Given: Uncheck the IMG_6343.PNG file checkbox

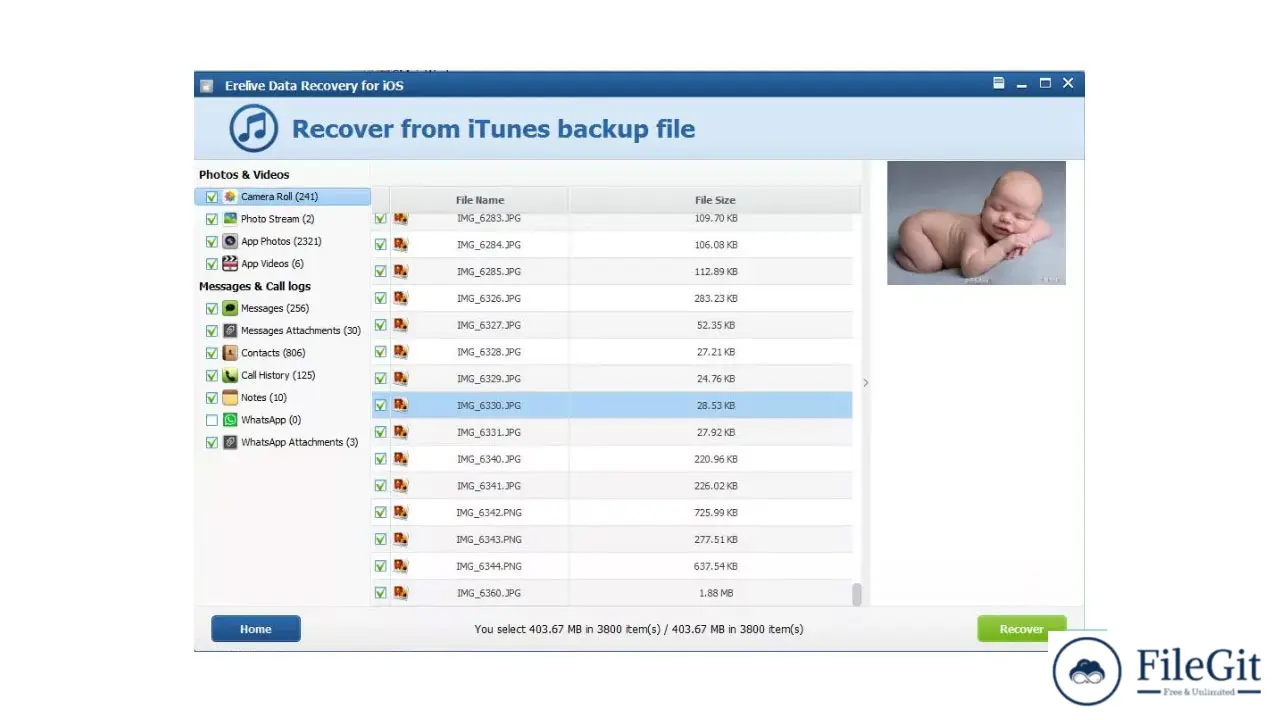Looking at the screenshot, I should 380,539.
